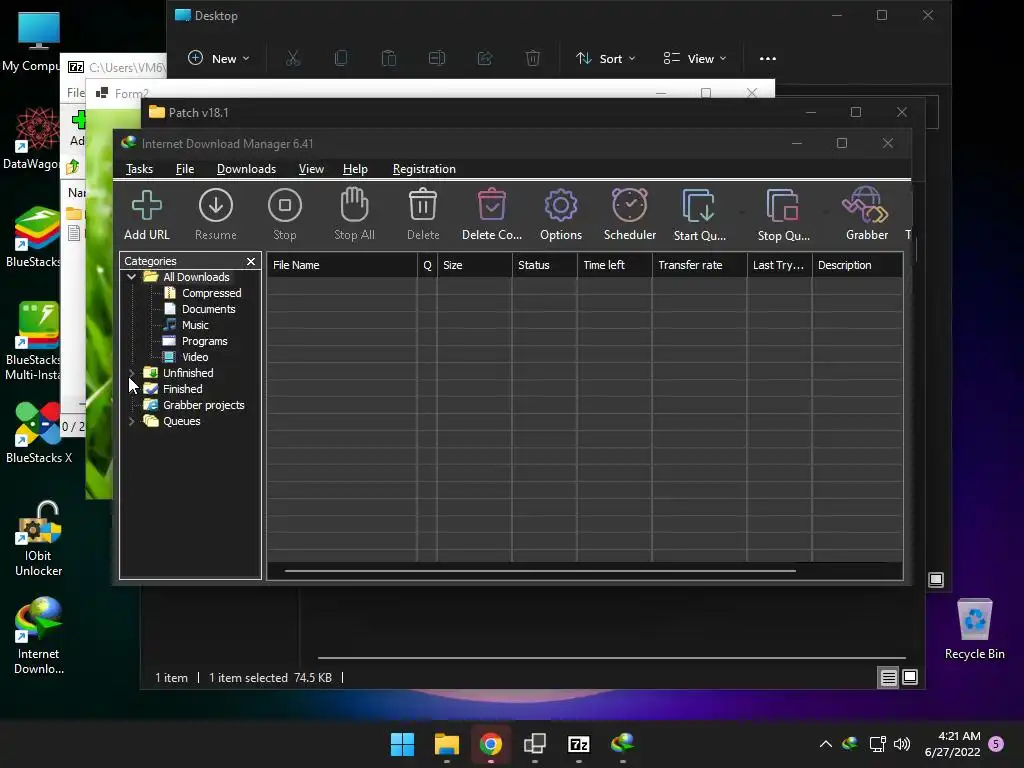Click the Stop download icon

(x=285, y=214)
